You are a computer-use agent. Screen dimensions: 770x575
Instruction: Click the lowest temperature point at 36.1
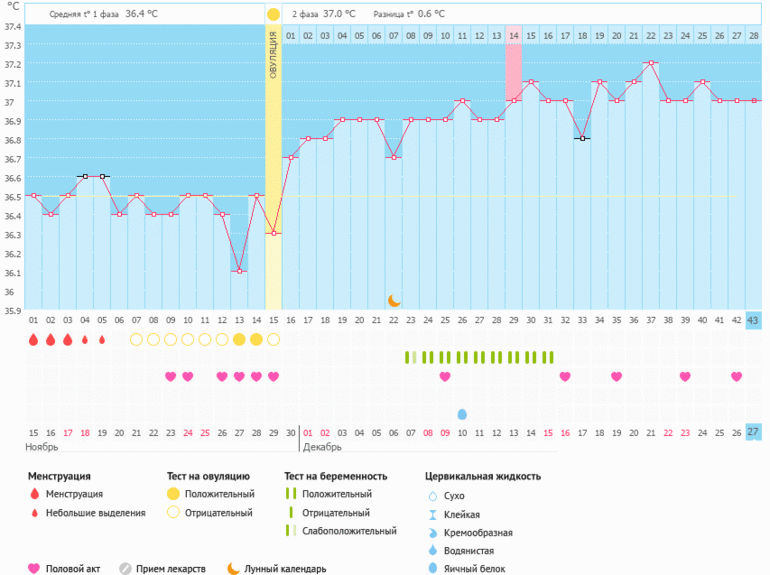[x=239, y=272]
